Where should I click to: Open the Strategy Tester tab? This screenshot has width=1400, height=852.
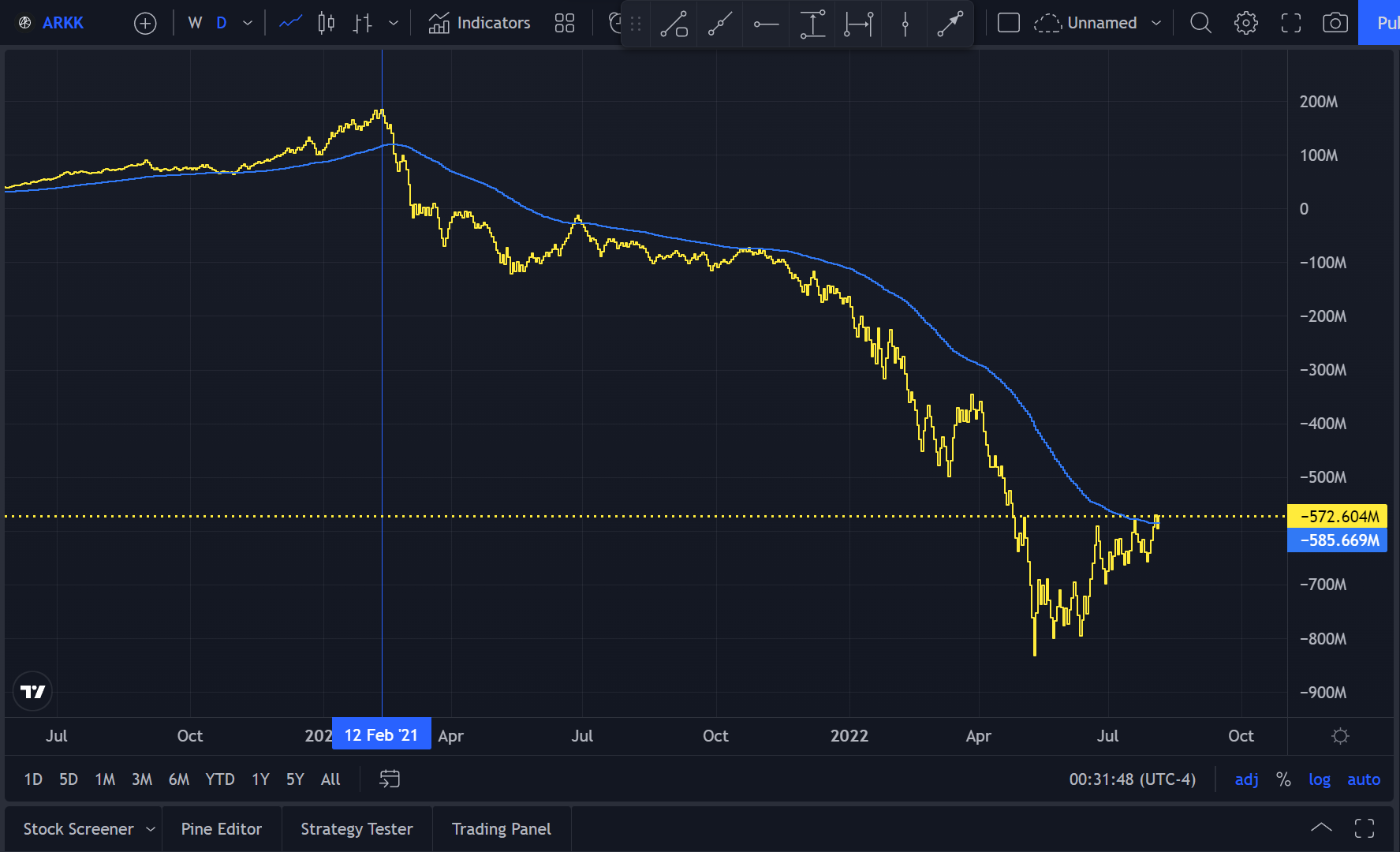(x=357, y=829)
